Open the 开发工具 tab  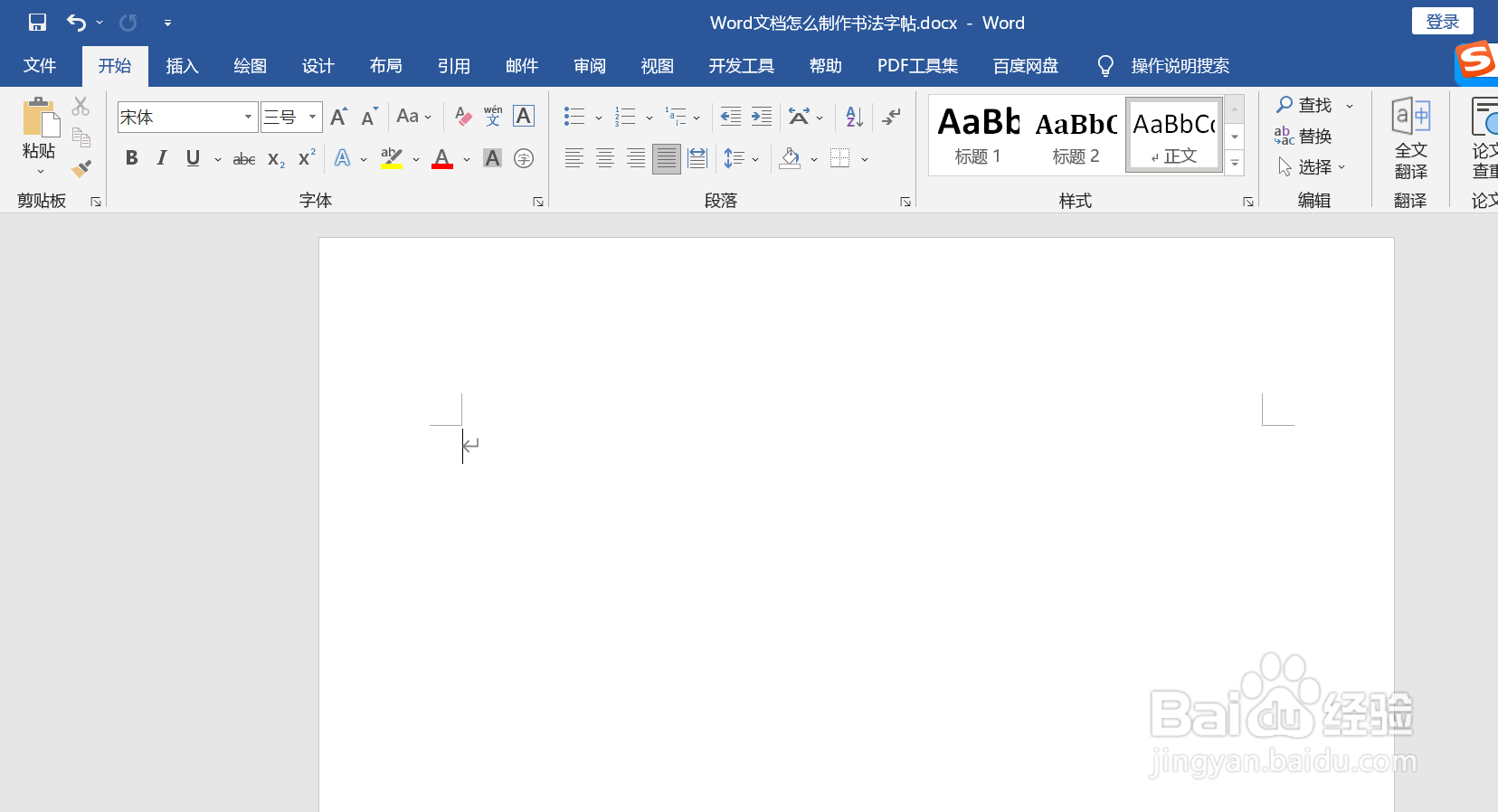tap(741, 66)
